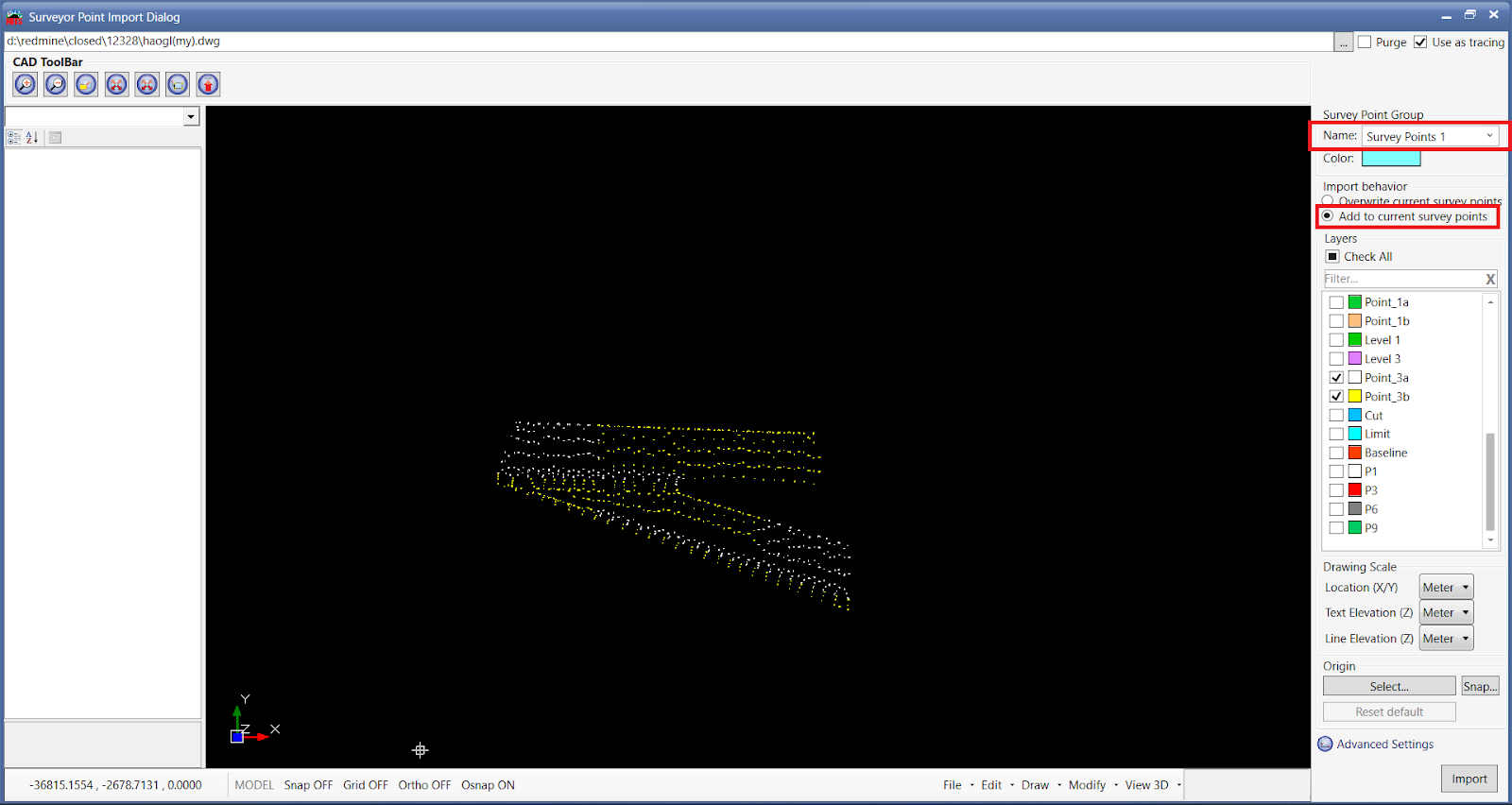This screenshot has width=1512, height=805.
Task: Click the MODEL status bar item
Action: pos(254,785)
